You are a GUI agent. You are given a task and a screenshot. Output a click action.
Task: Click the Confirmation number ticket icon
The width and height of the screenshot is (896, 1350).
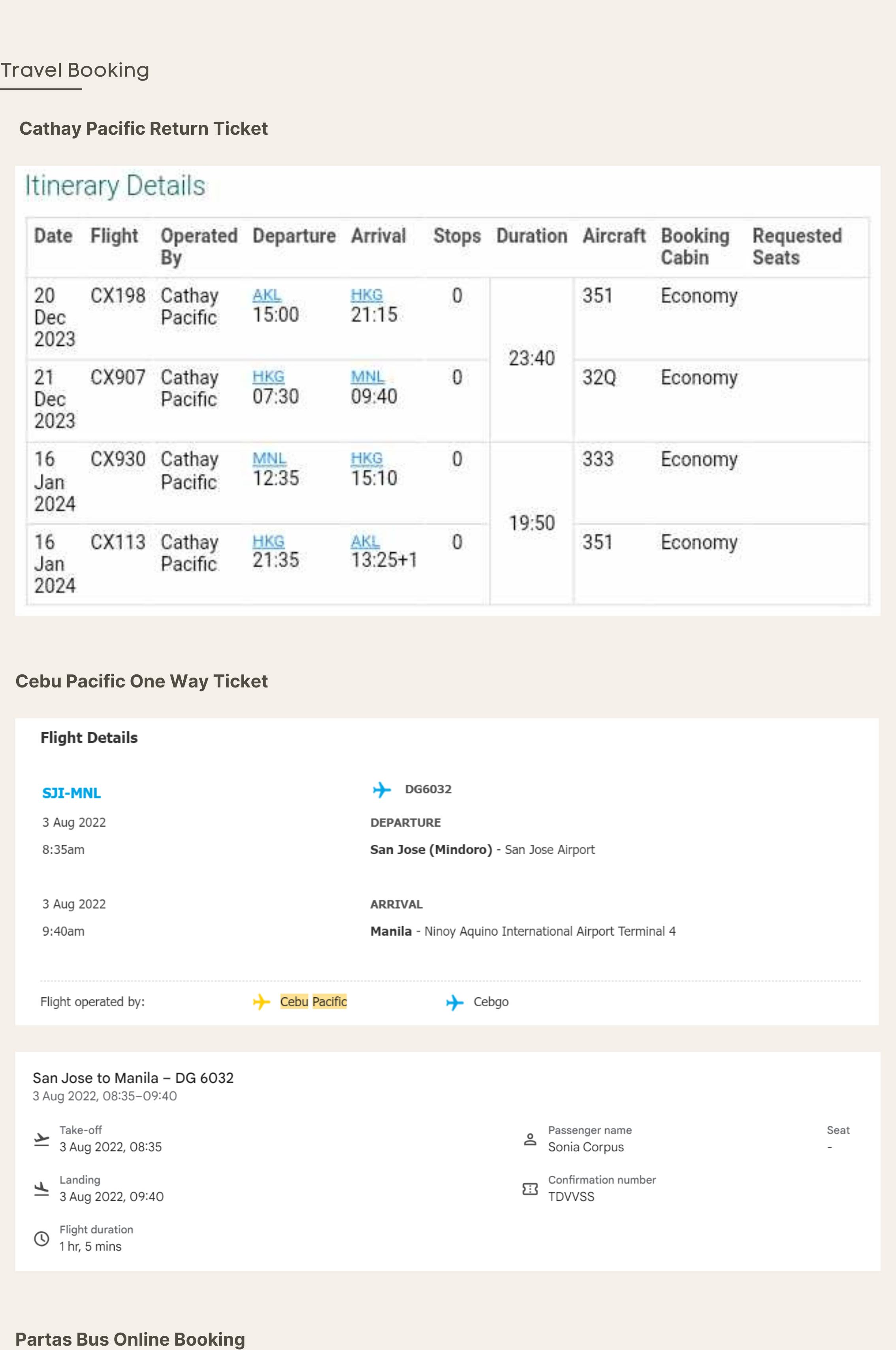(530, 1189)
